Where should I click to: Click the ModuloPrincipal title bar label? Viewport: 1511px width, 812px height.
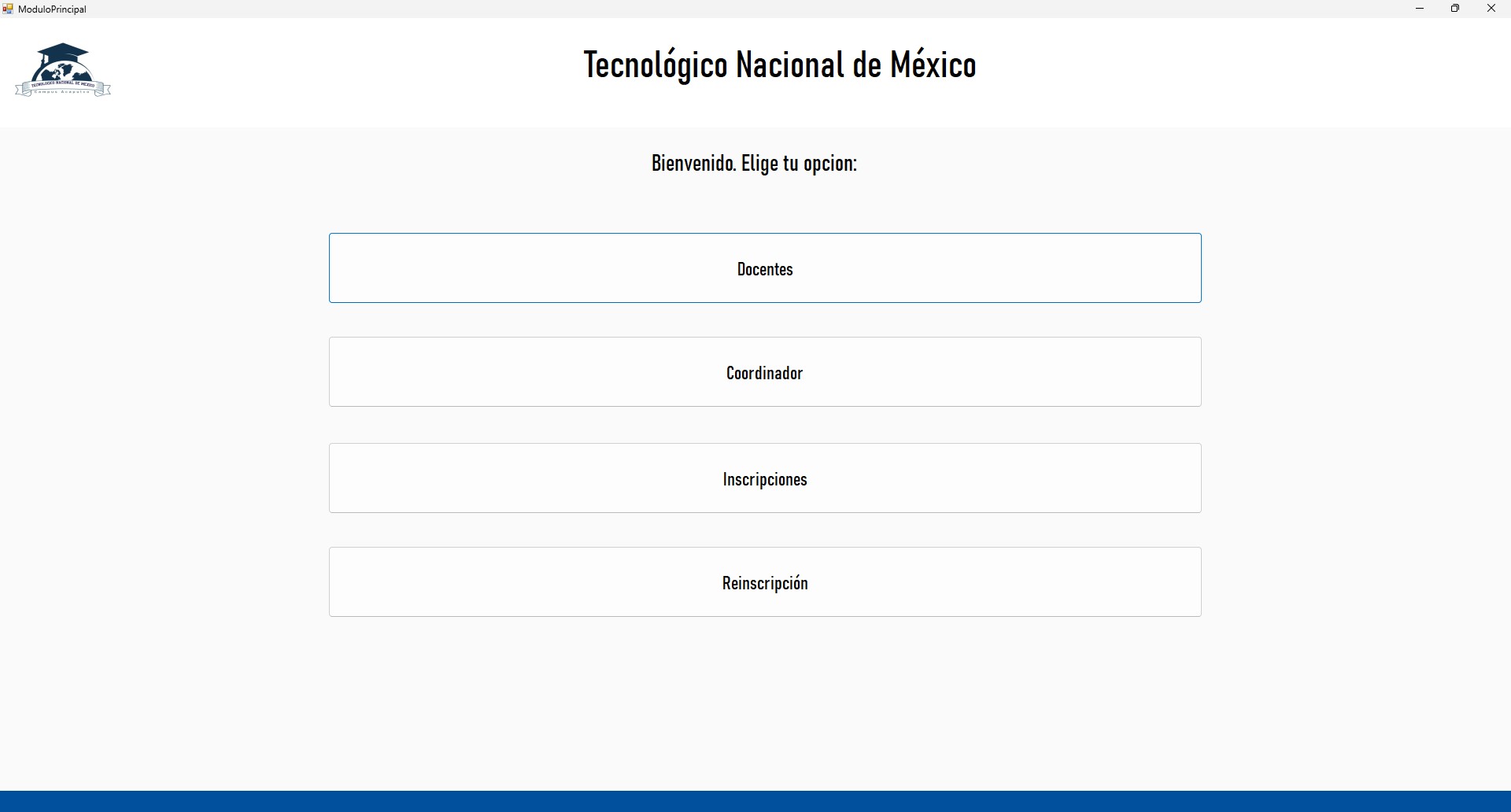[51, 9]
